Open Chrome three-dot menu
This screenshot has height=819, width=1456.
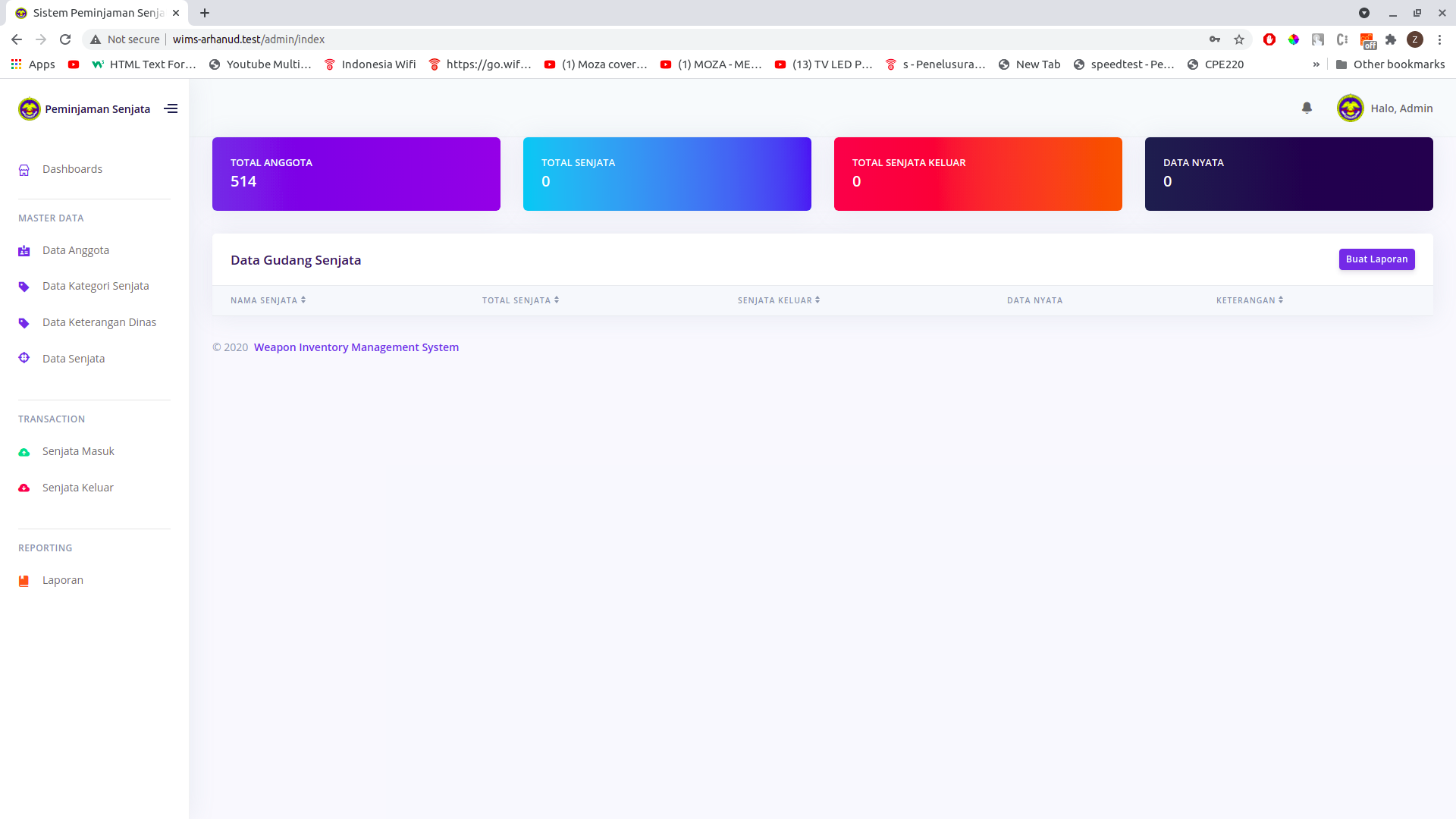(x=1439, y=39)
